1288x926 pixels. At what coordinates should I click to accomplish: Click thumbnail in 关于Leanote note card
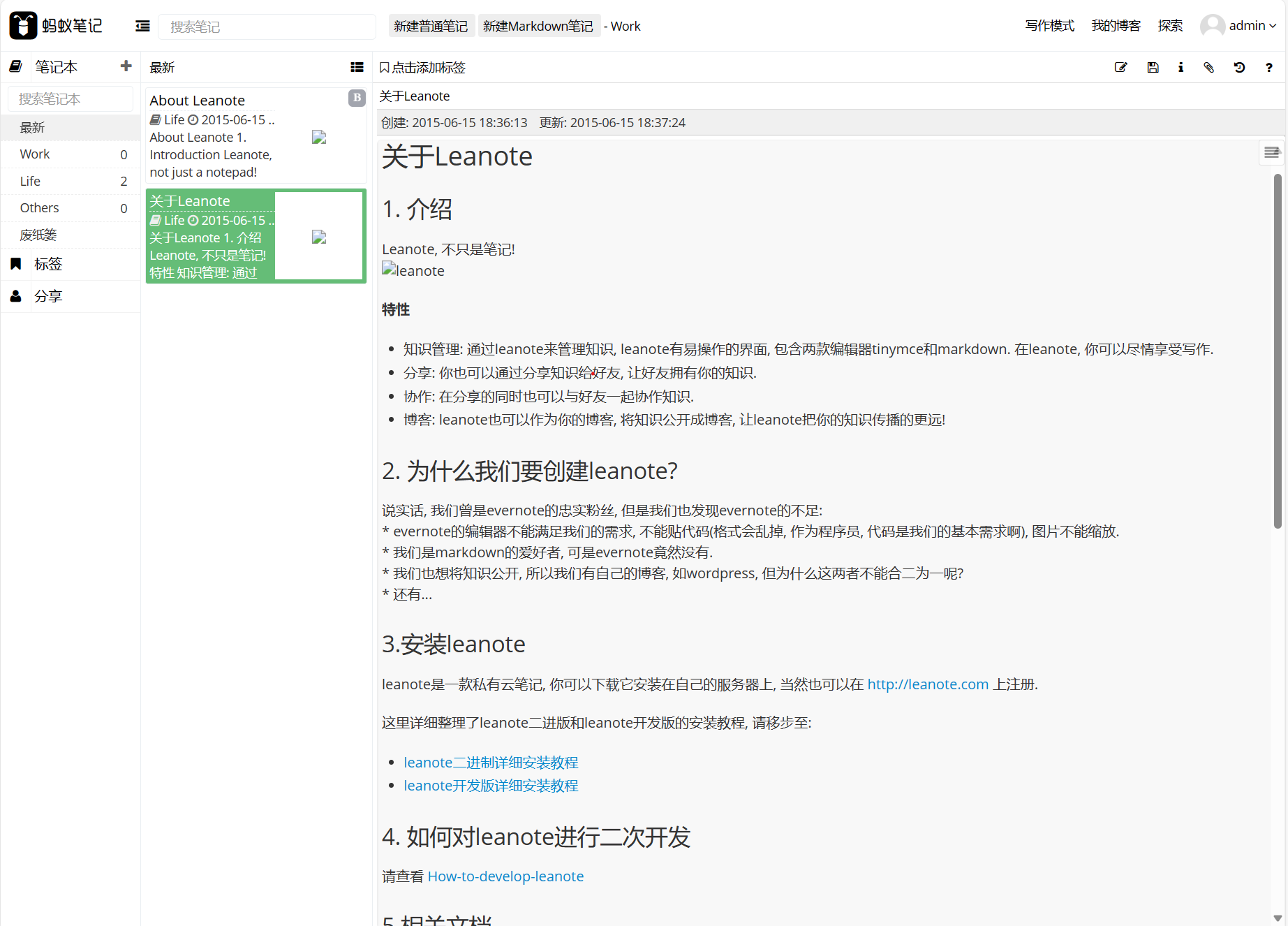319,237
